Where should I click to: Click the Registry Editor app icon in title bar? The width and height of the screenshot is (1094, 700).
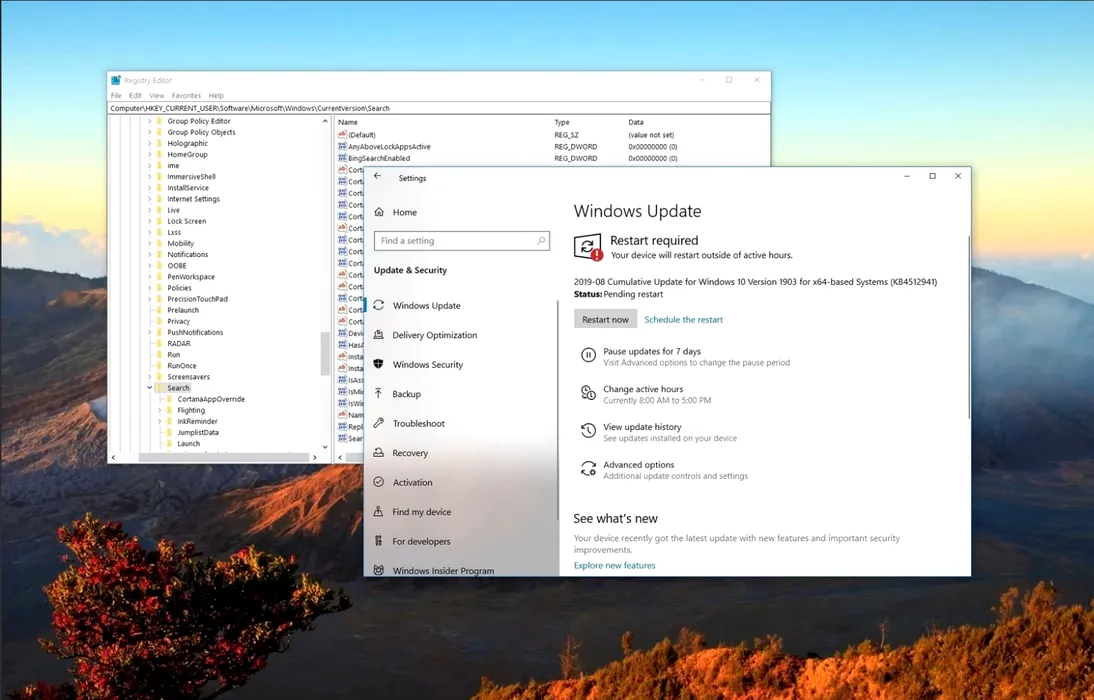116,80
